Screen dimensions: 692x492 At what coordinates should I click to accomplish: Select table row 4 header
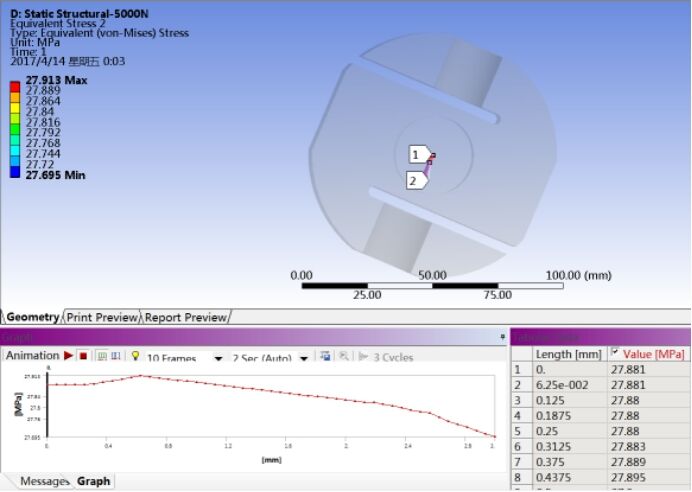coord(522,416)
